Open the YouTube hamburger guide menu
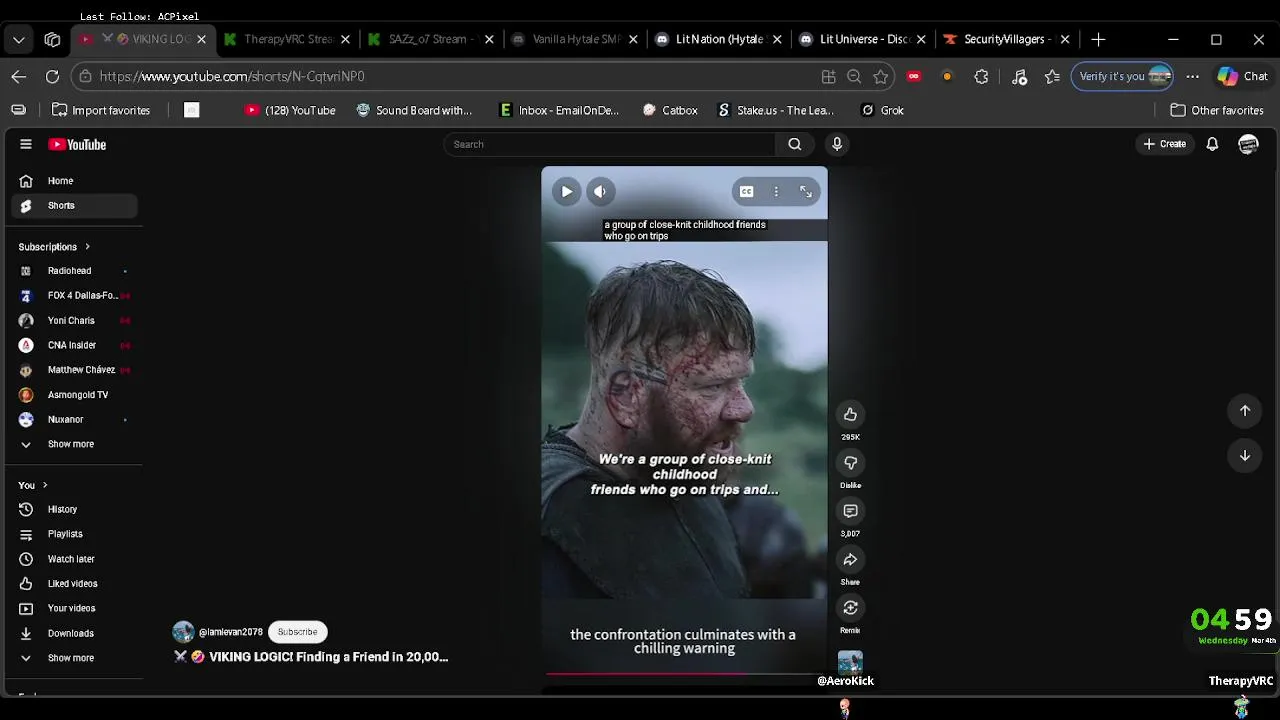Image resolution: width=1280 pixels, height=720 pixels. coord(26,144)
